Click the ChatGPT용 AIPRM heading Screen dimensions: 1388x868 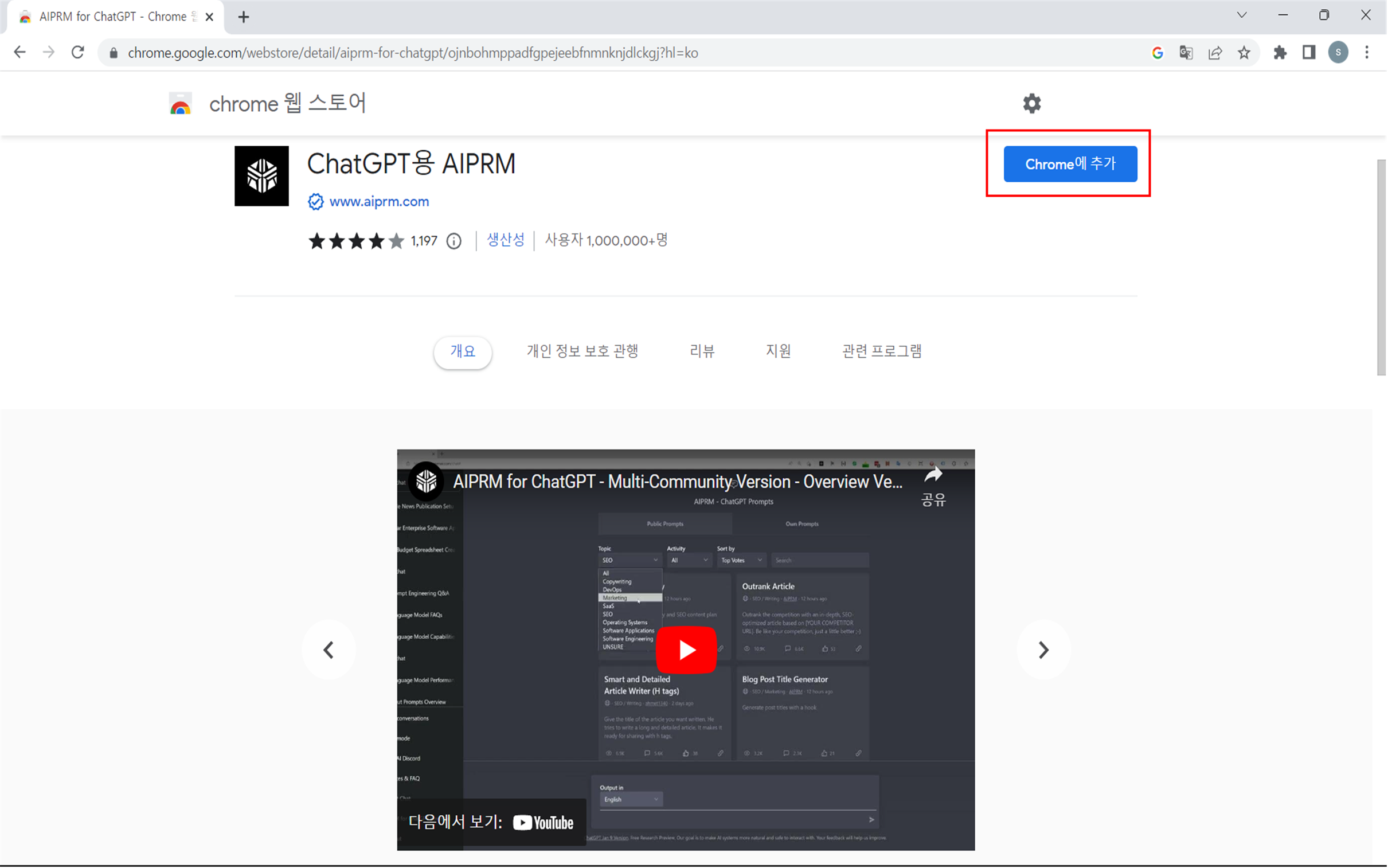[411, 163]
